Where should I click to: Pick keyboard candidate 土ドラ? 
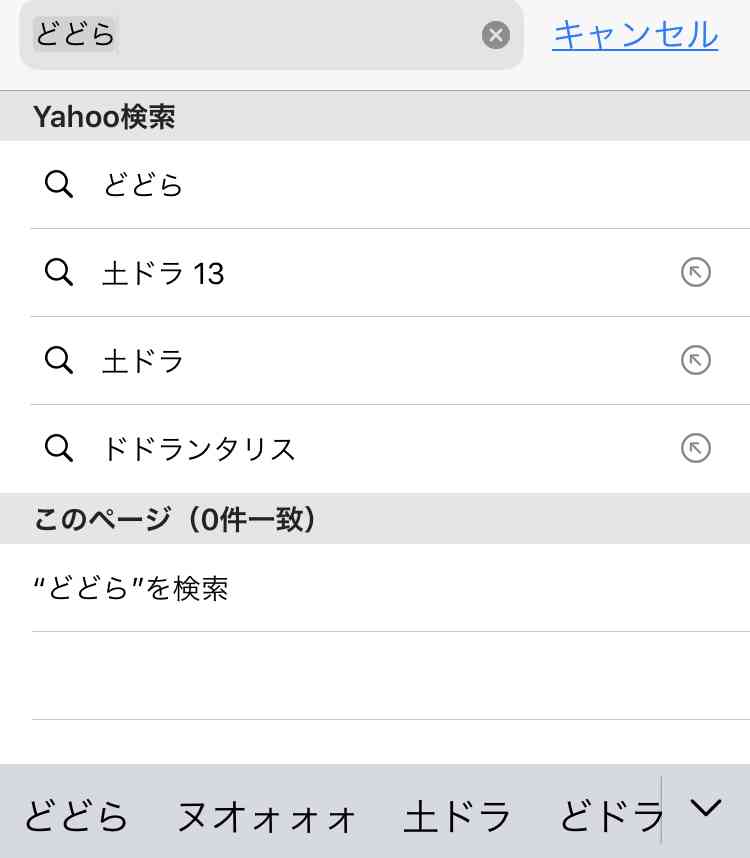coord(457,816)
